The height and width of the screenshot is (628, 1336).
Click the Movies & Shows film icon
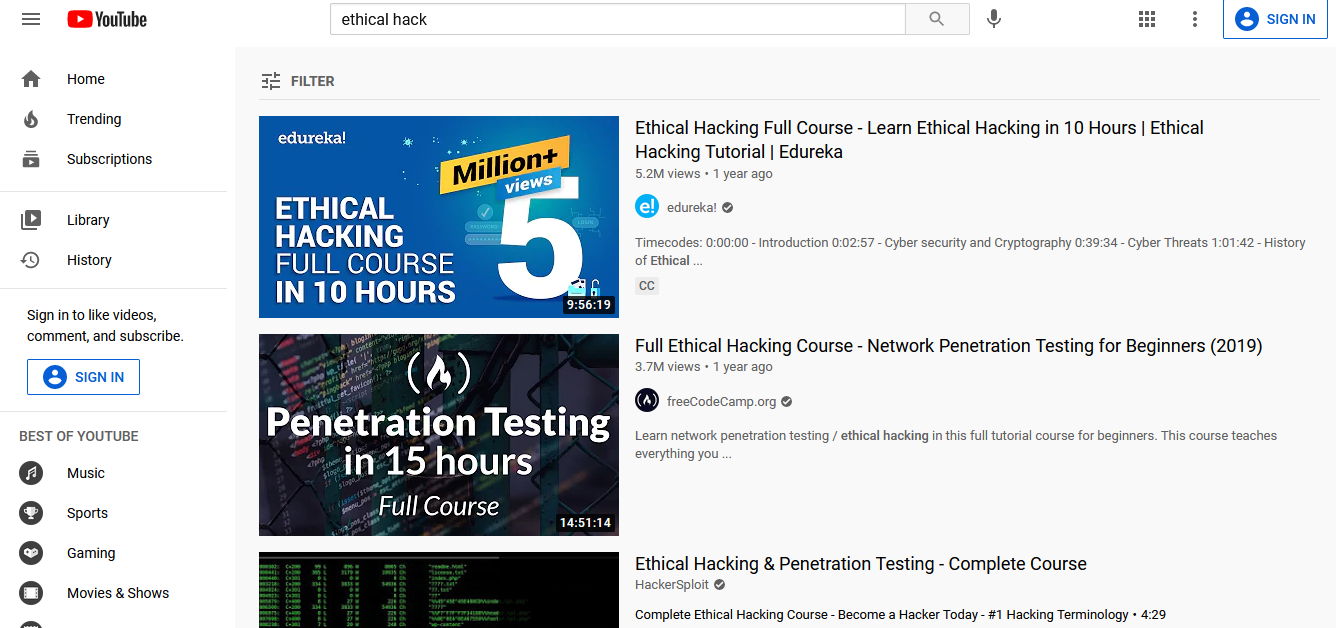coord(31,593)
